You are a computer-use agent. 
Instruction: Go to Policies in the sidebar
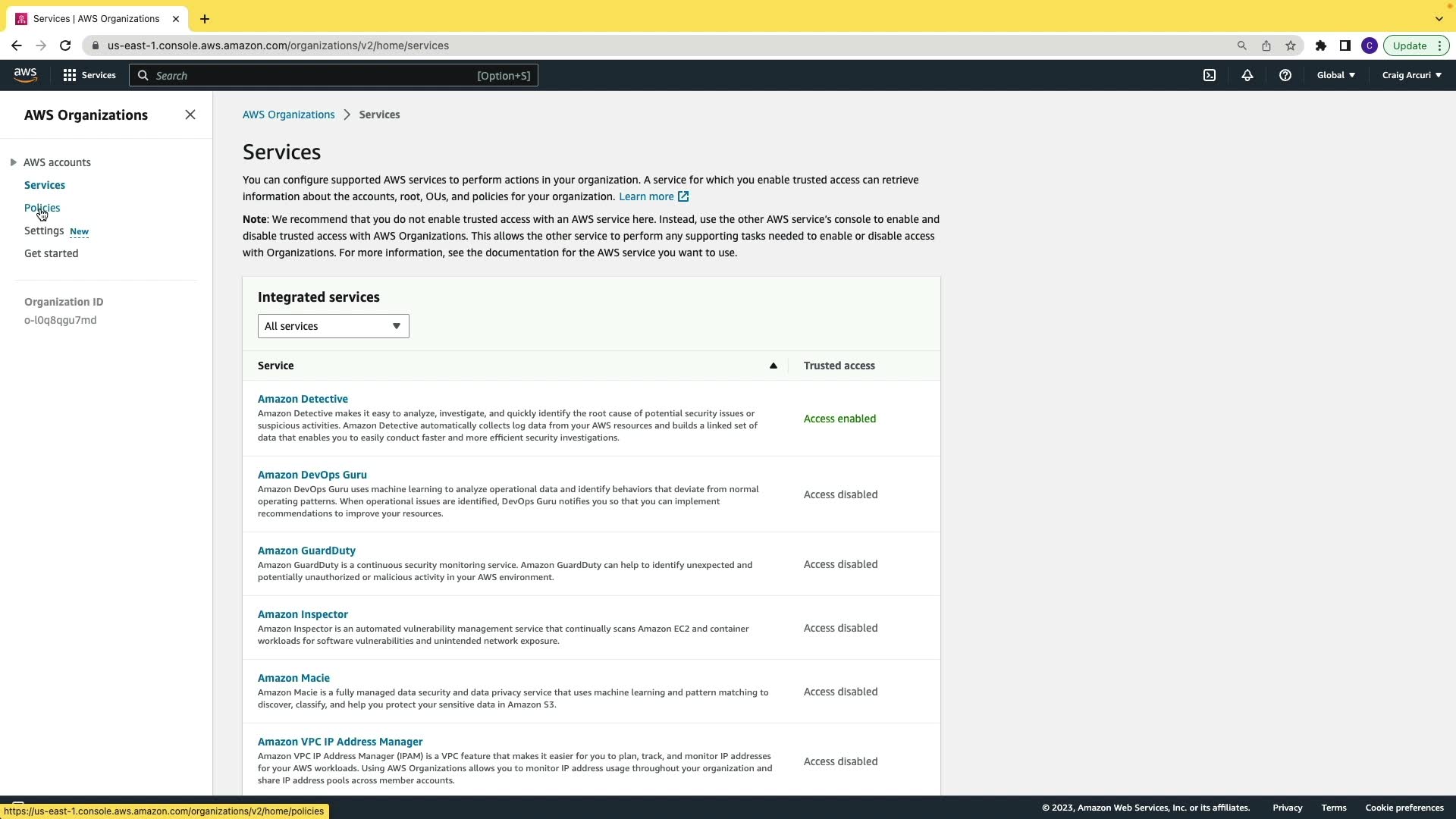[42, 208]
